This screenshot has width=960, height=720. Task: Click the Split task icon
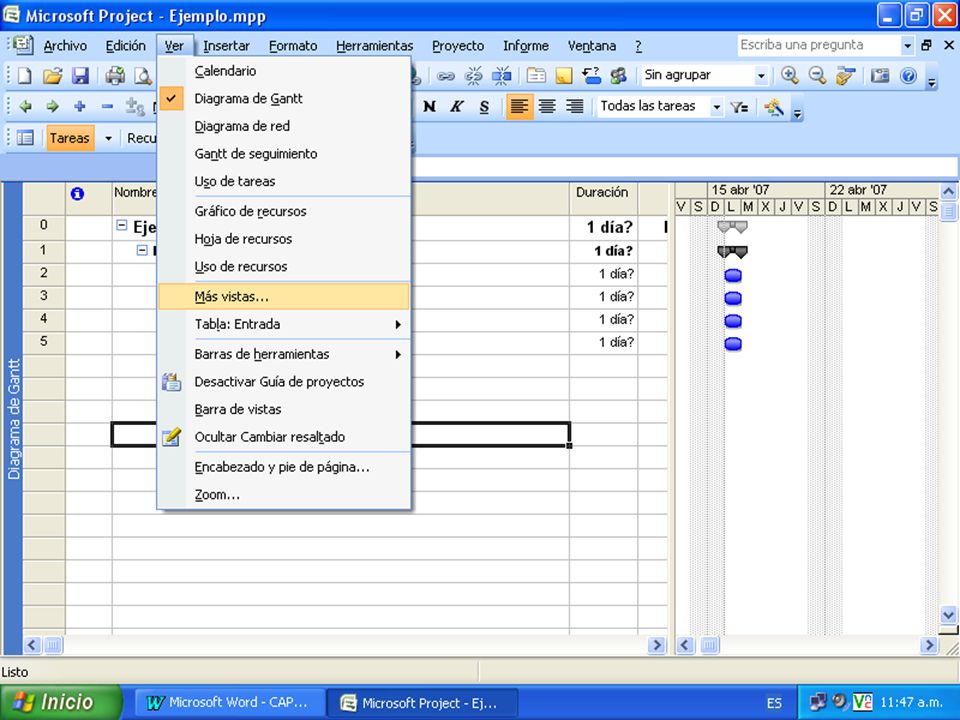point(501,76)
